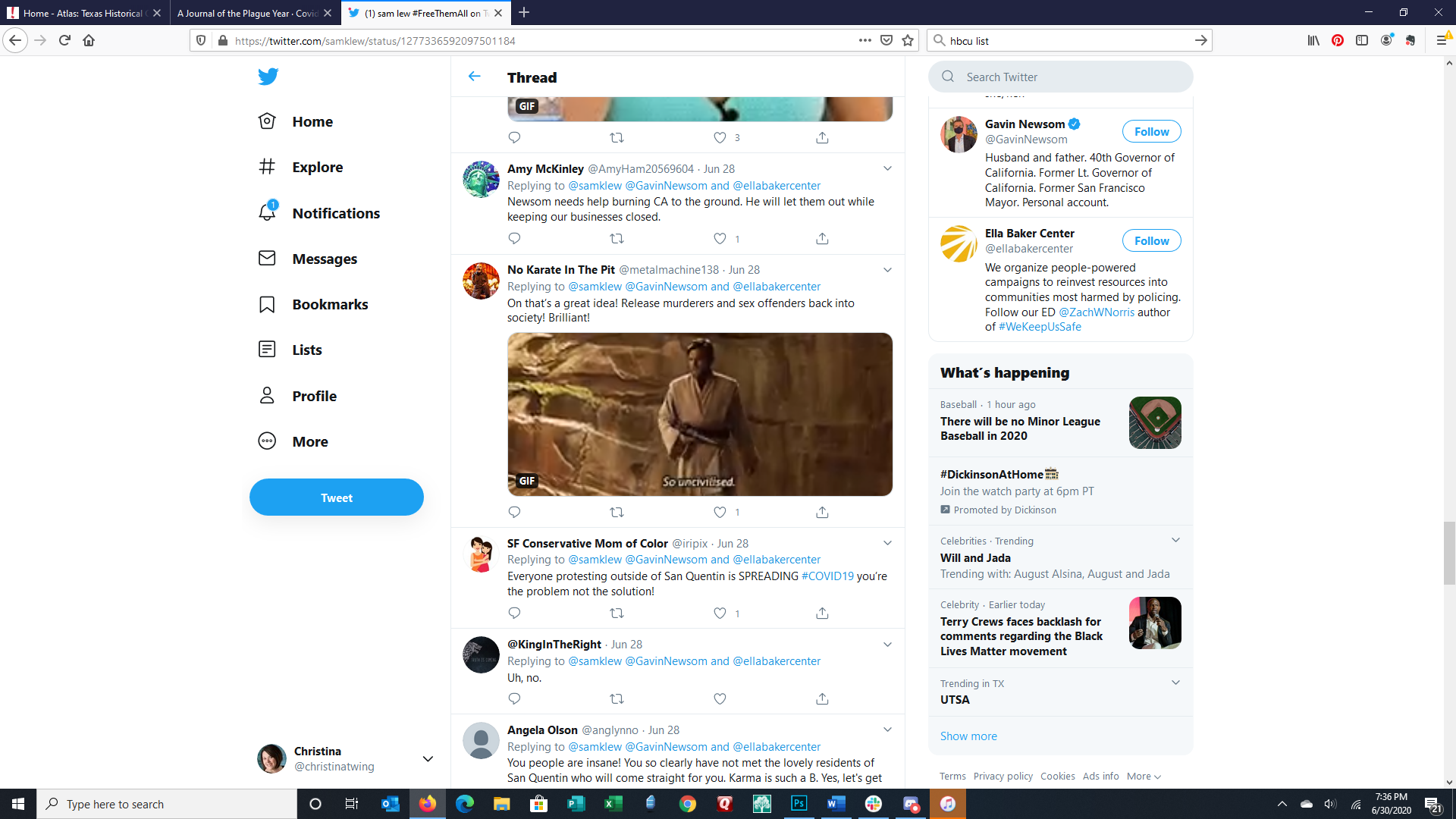Reply to No Karate In The Pit's tweet
The image size is (1456, 819).
pyautogui.click(x=514, y=513)
